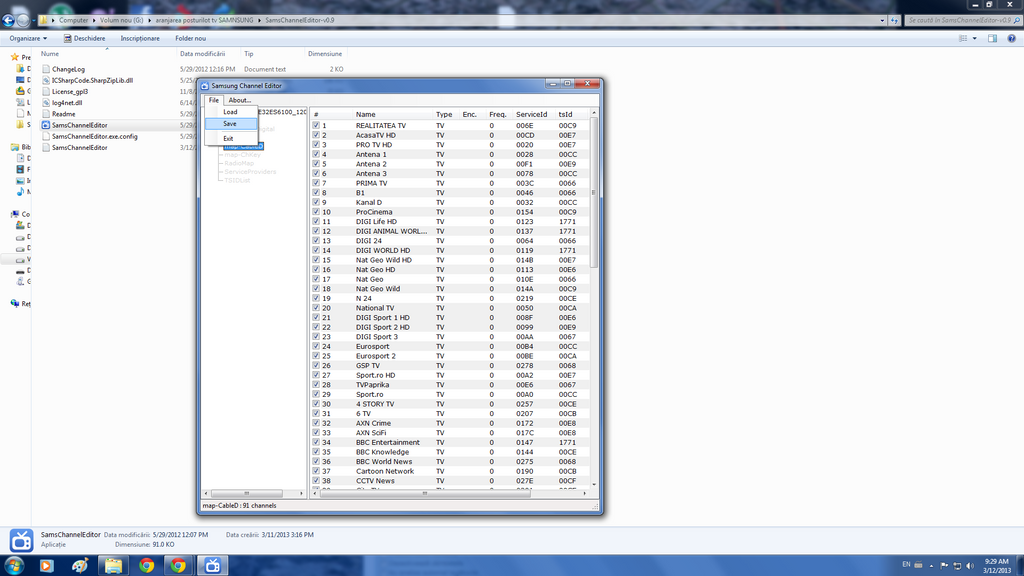Open media player taskbar icon
Image resolution: width=1024 pixels, height=576 pixels.
(46, 566)
